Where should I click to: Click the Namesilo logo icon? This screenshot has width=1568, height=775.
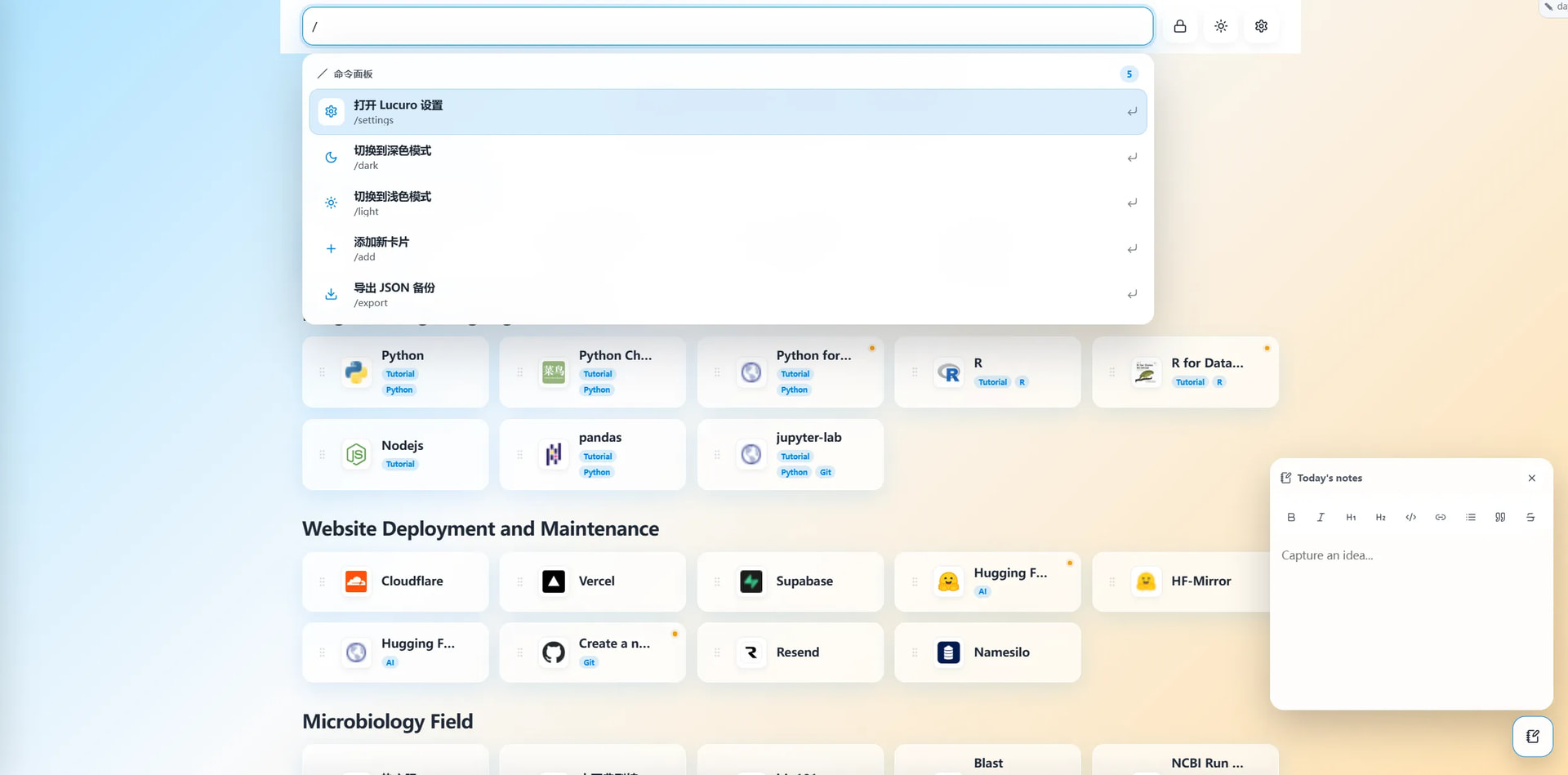pos(949,653)
